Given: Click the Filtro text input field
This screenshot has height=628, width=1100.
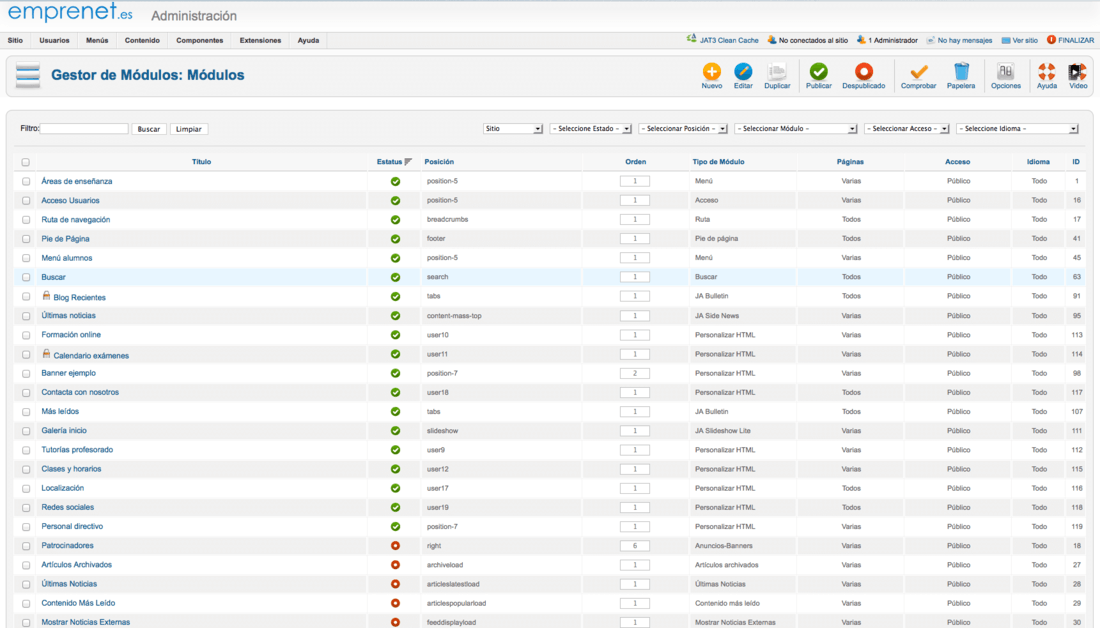Looking at the screenshot, I should coord(84,128).
